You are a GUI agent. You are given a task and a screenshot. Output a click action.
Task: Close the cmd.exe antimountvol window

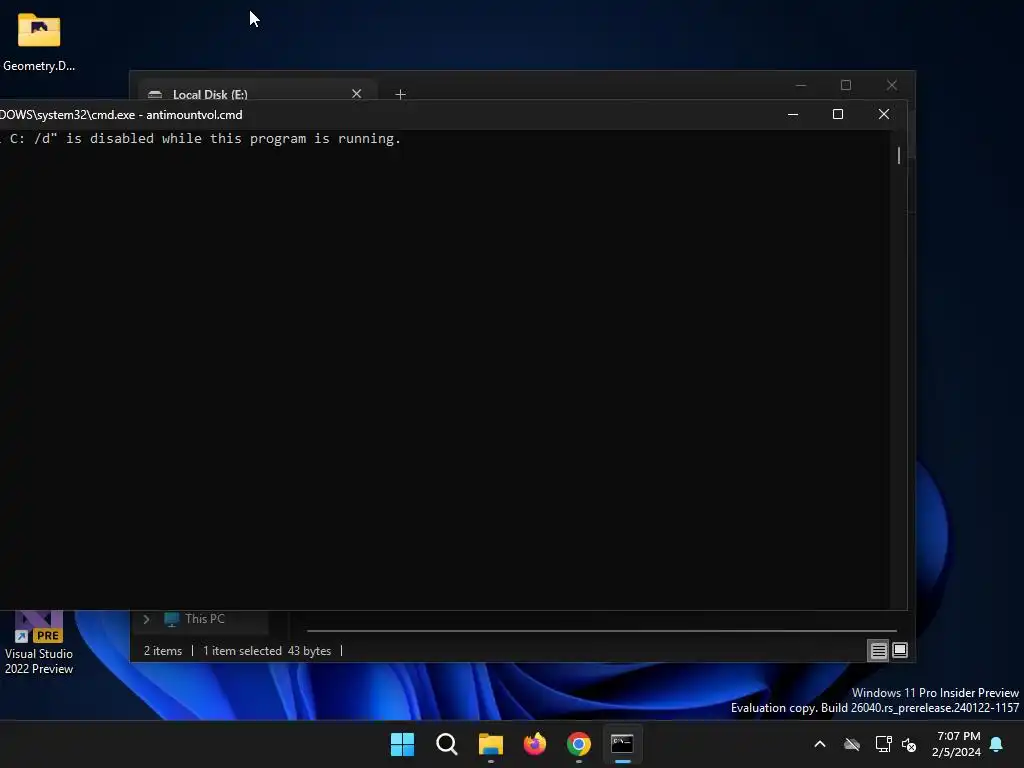[x=884, y=114]
